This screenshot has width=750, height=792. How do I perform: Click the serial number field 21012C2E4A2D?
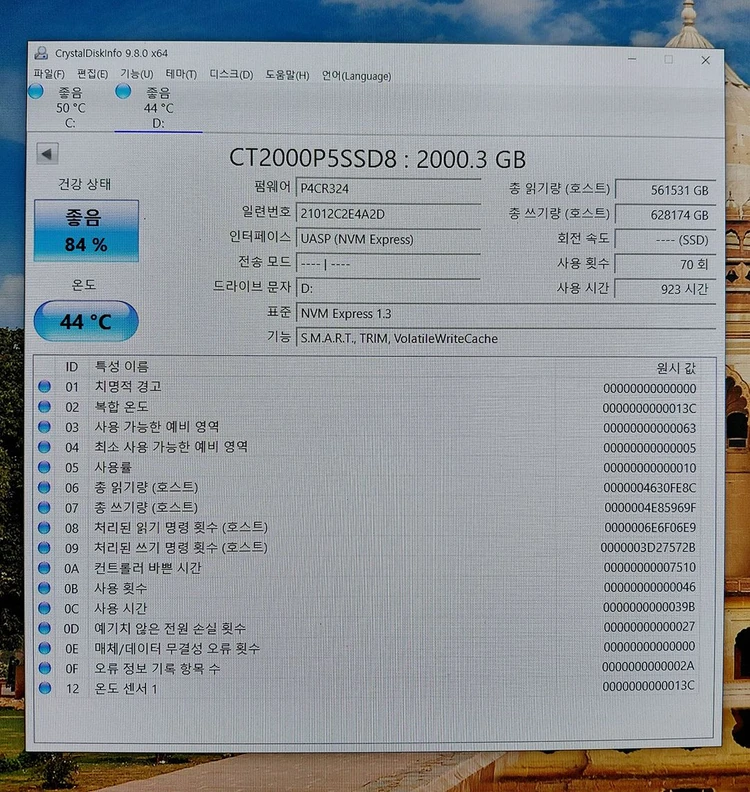[388, 214]
